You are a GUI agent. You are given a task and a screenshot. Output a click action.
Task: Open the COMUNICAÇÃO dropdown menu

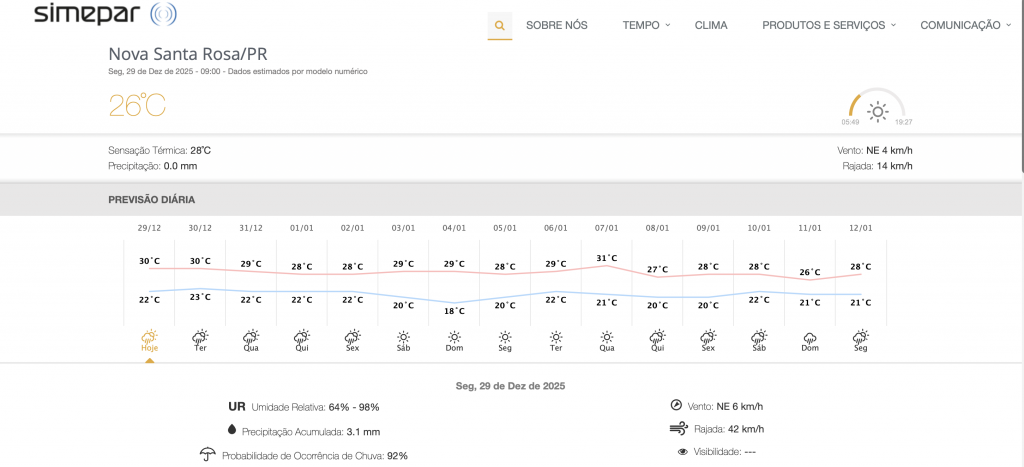point(965,25)
